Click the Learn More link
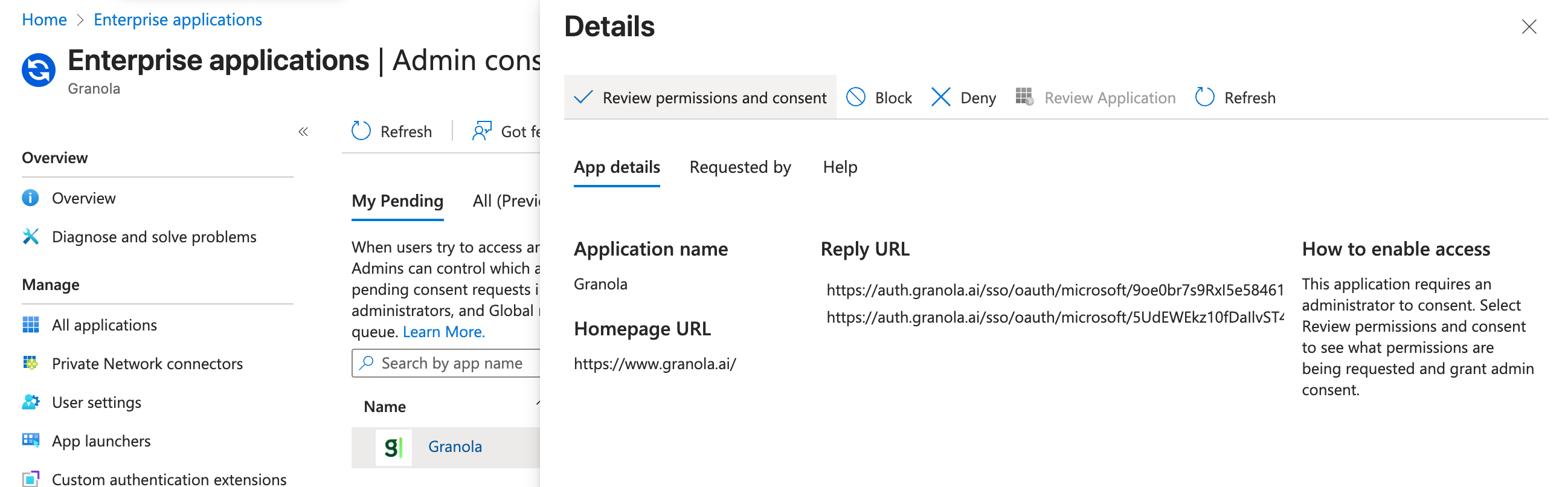Viewport: 1568px width, 487px height. [x=443, y=332]
